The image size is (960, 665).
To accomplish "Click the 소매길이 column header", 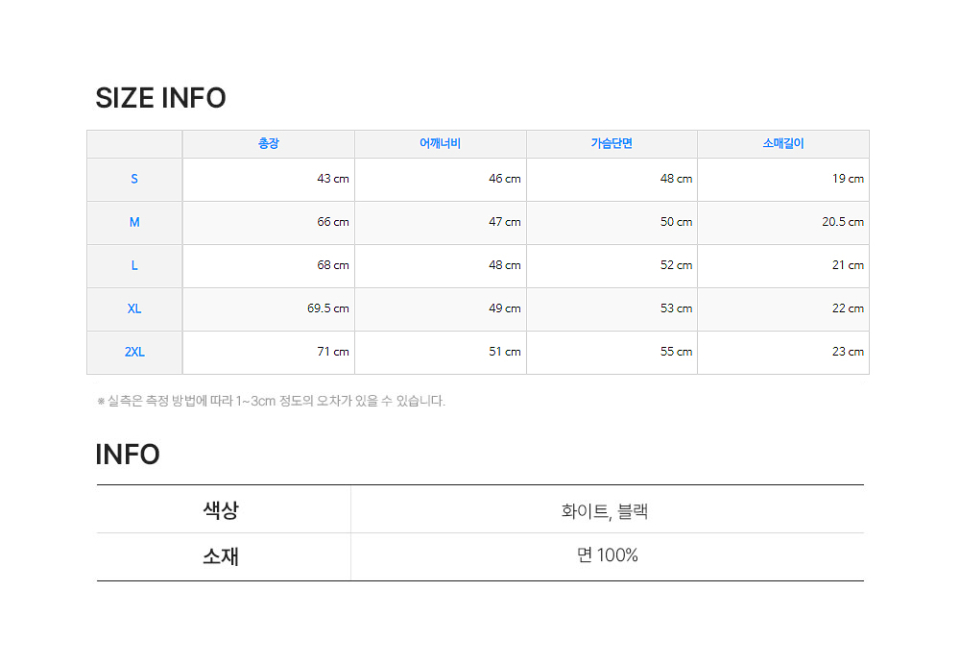I will point(783,144).
